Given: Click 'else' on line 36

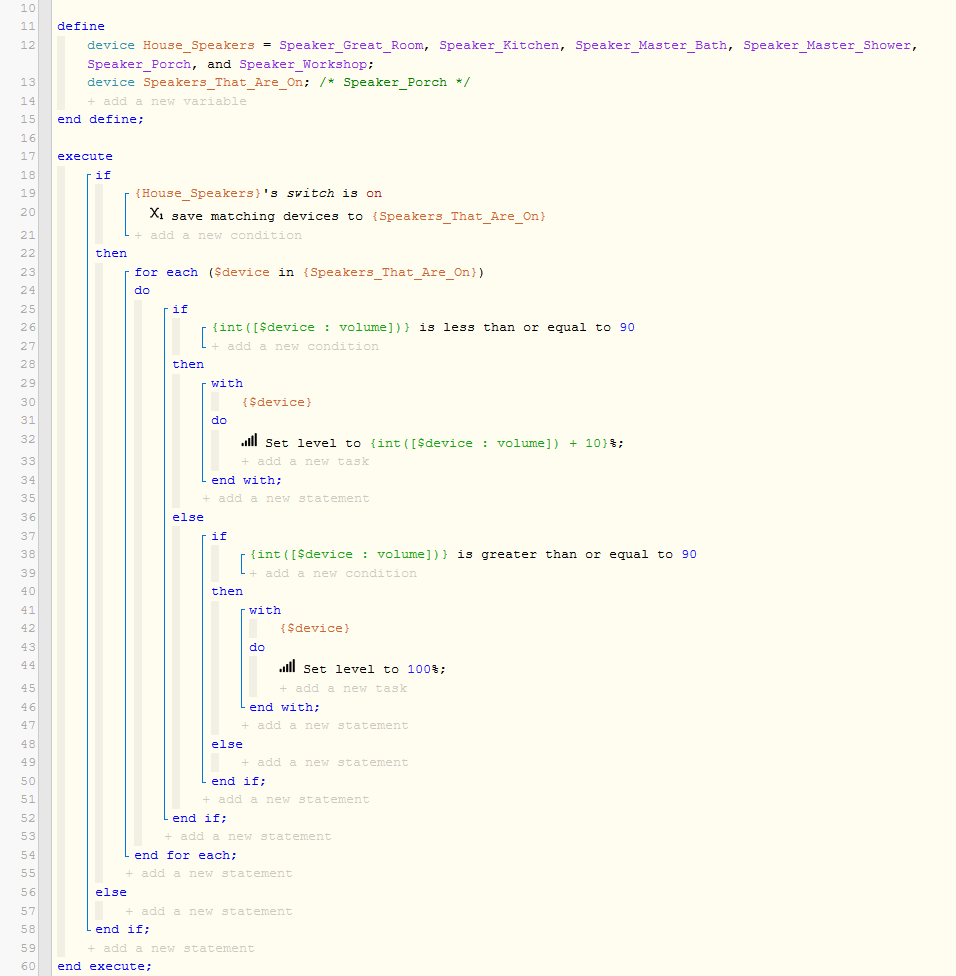Looking at the screenshot, I should [188, 517].
